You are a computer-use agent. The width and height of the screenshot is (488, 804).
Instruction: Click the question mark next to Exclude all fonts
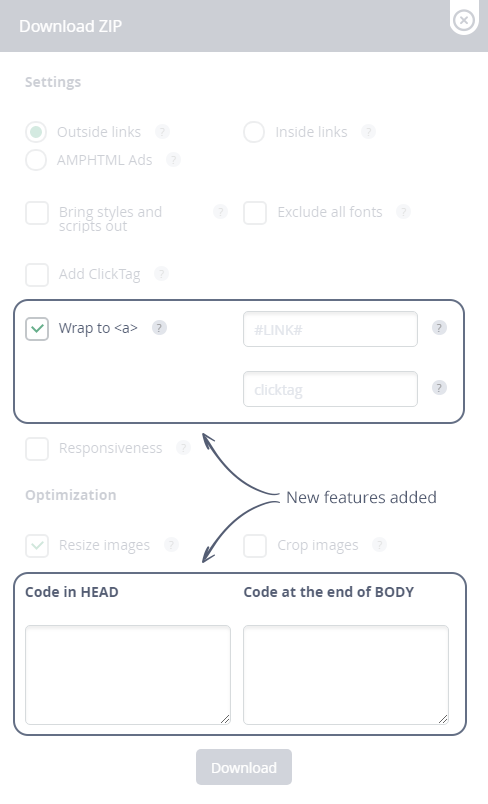(403, 211)
